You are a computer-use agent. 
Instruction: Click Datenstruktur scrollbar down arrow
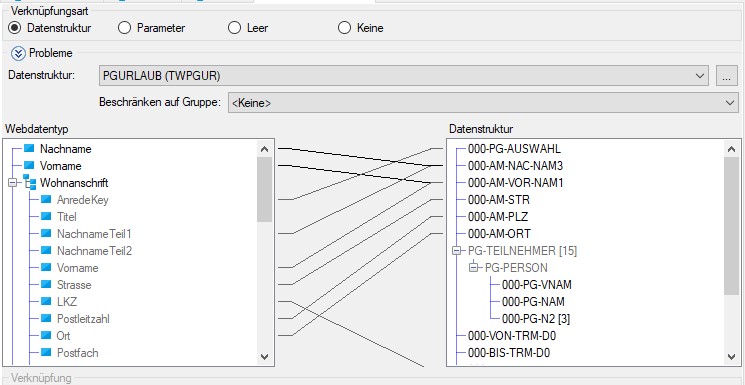[732, 356]
